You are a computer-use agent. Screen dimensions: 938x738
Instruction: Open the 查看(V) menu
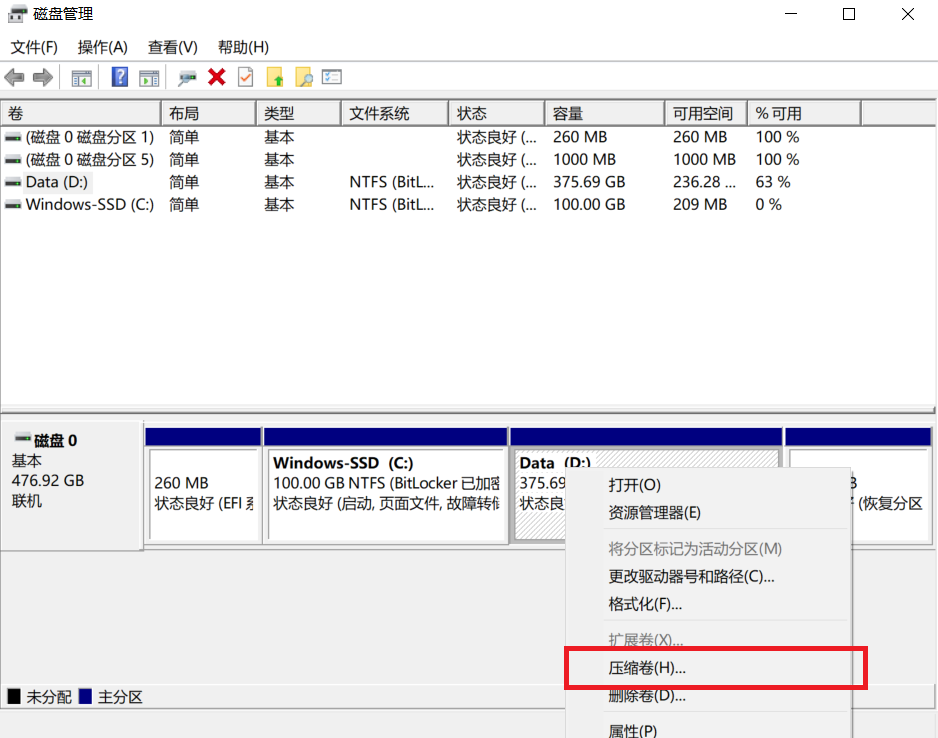click(173, 47)
